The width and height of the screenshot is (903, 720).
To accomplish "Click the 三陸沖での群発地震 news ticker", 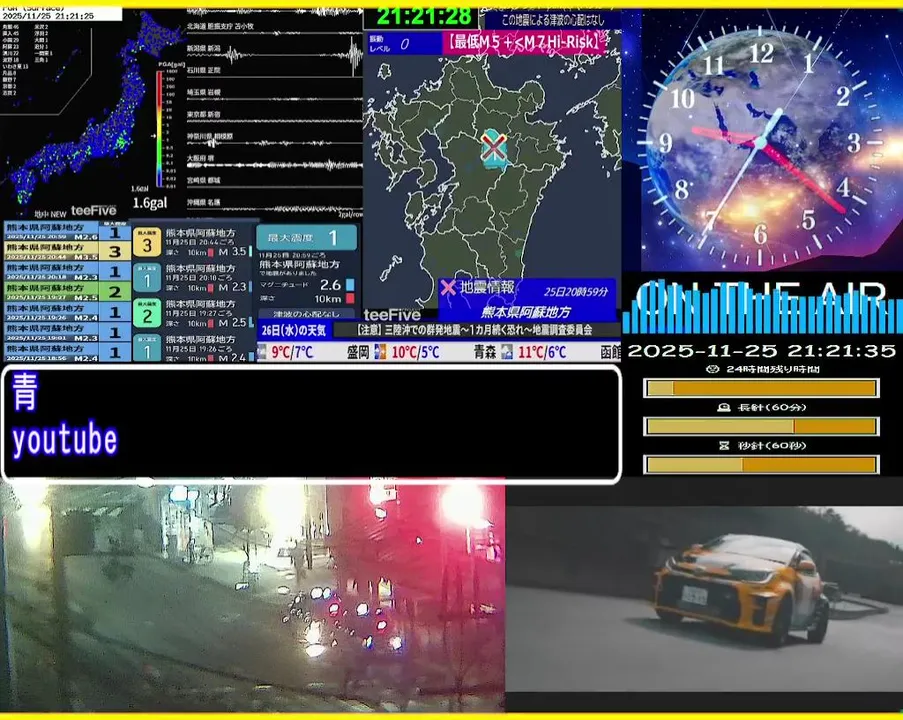I will point(474,330).
